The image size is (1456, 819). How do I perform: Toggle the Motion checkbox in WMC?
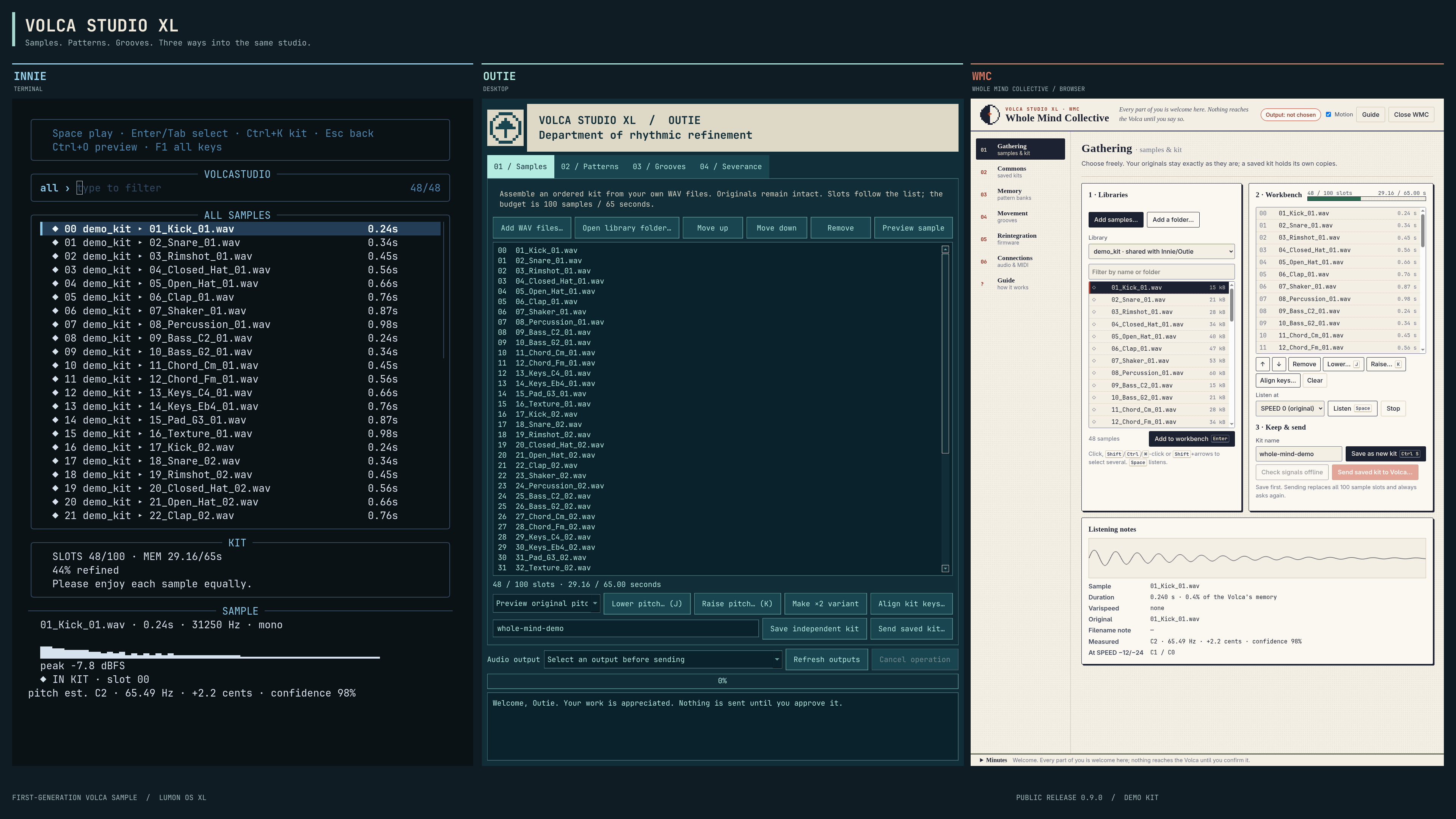(x=1328, y=114)
